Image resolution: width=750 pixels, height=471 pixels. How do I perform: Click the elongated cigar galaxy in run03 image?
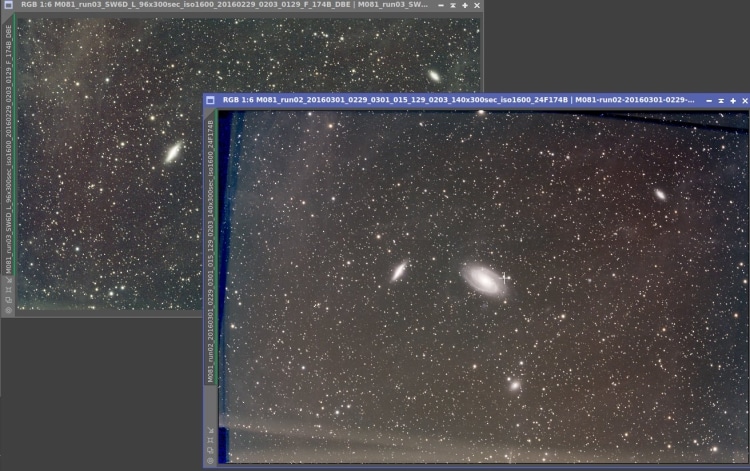[x=173, y=152]
